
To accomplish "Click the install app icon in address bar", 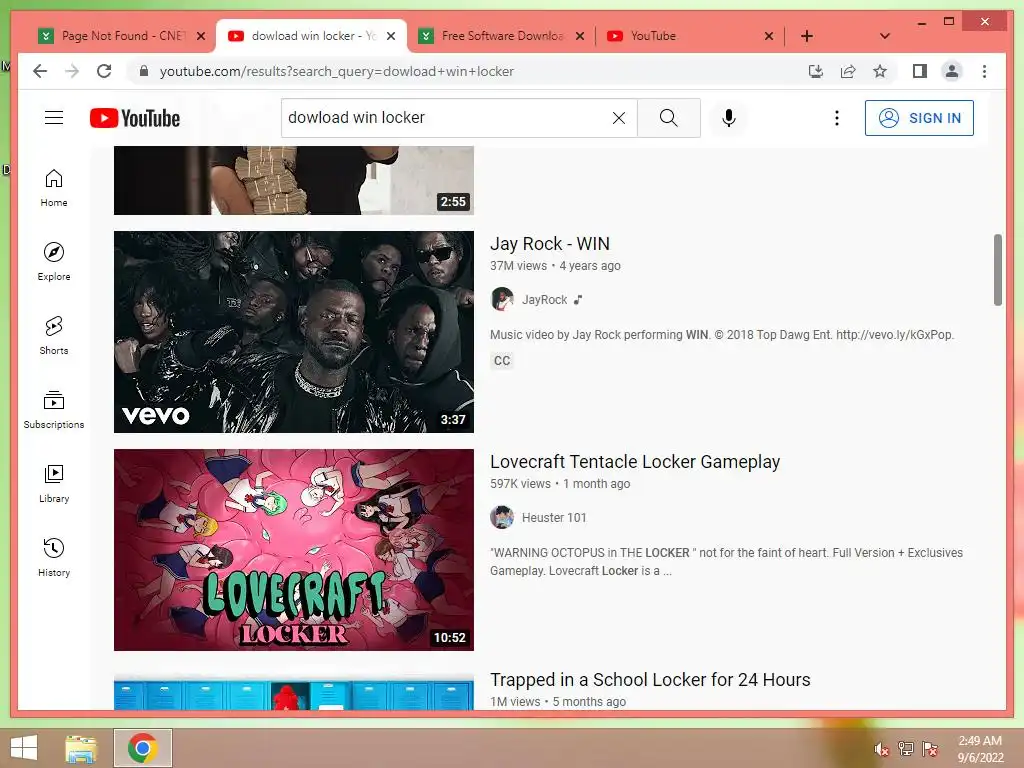I will (816, 71).
